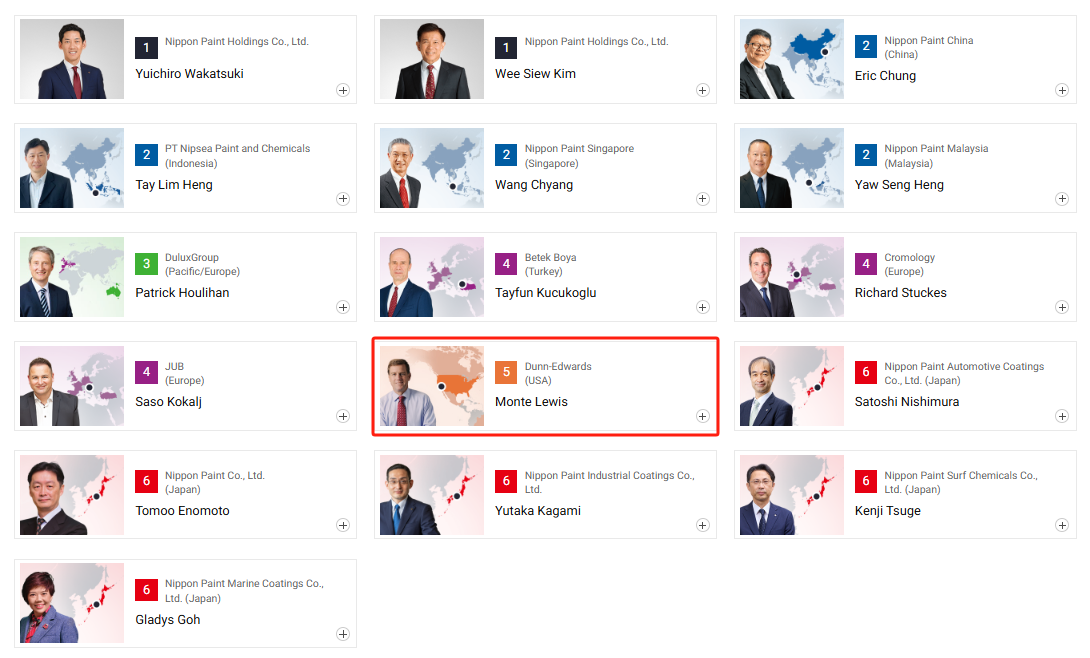Screen dimensions: 1090x658
Task: Expand Richard Stuckes card plus icon
Action: (1062, 307)
